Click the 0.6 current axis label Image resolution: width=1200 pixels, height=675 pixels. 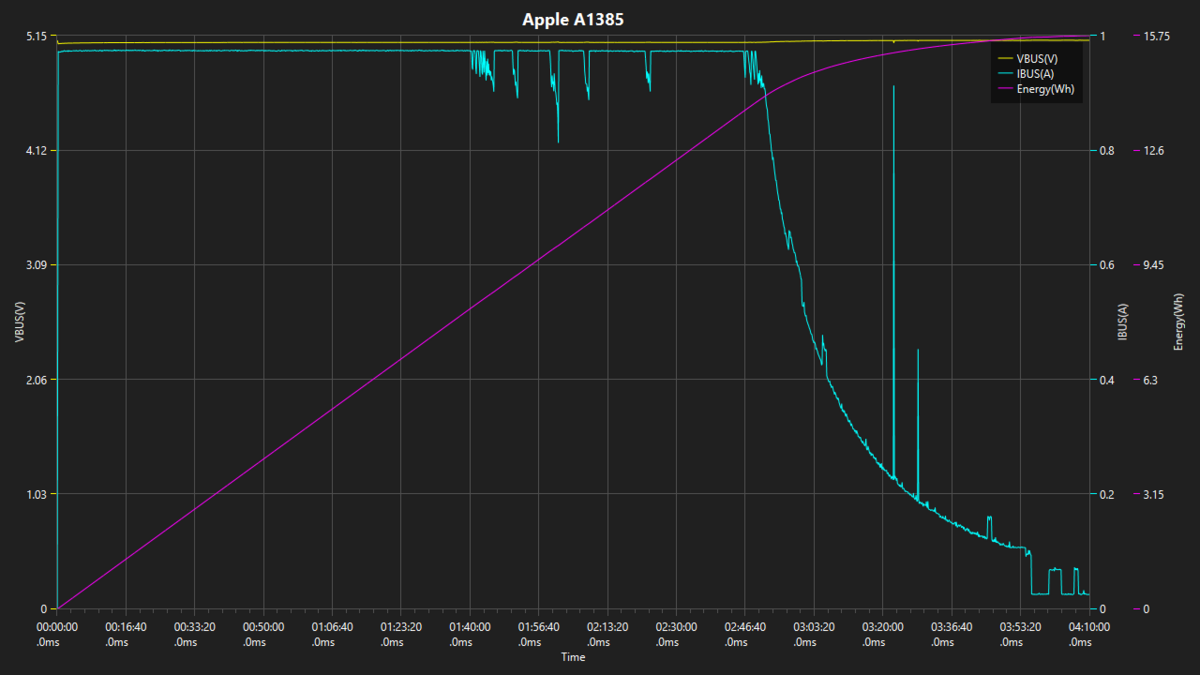click(x=1107, y=265)
